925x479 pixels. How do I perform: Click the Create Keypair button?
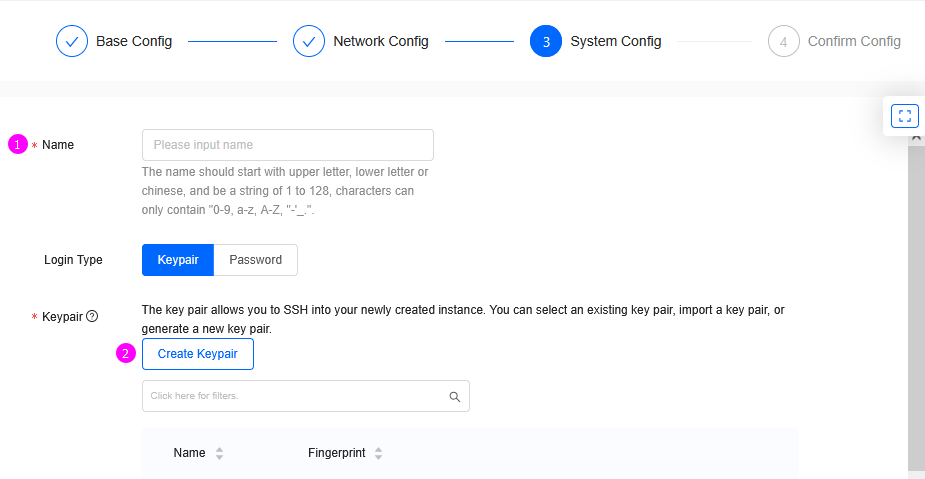point(198,354)
